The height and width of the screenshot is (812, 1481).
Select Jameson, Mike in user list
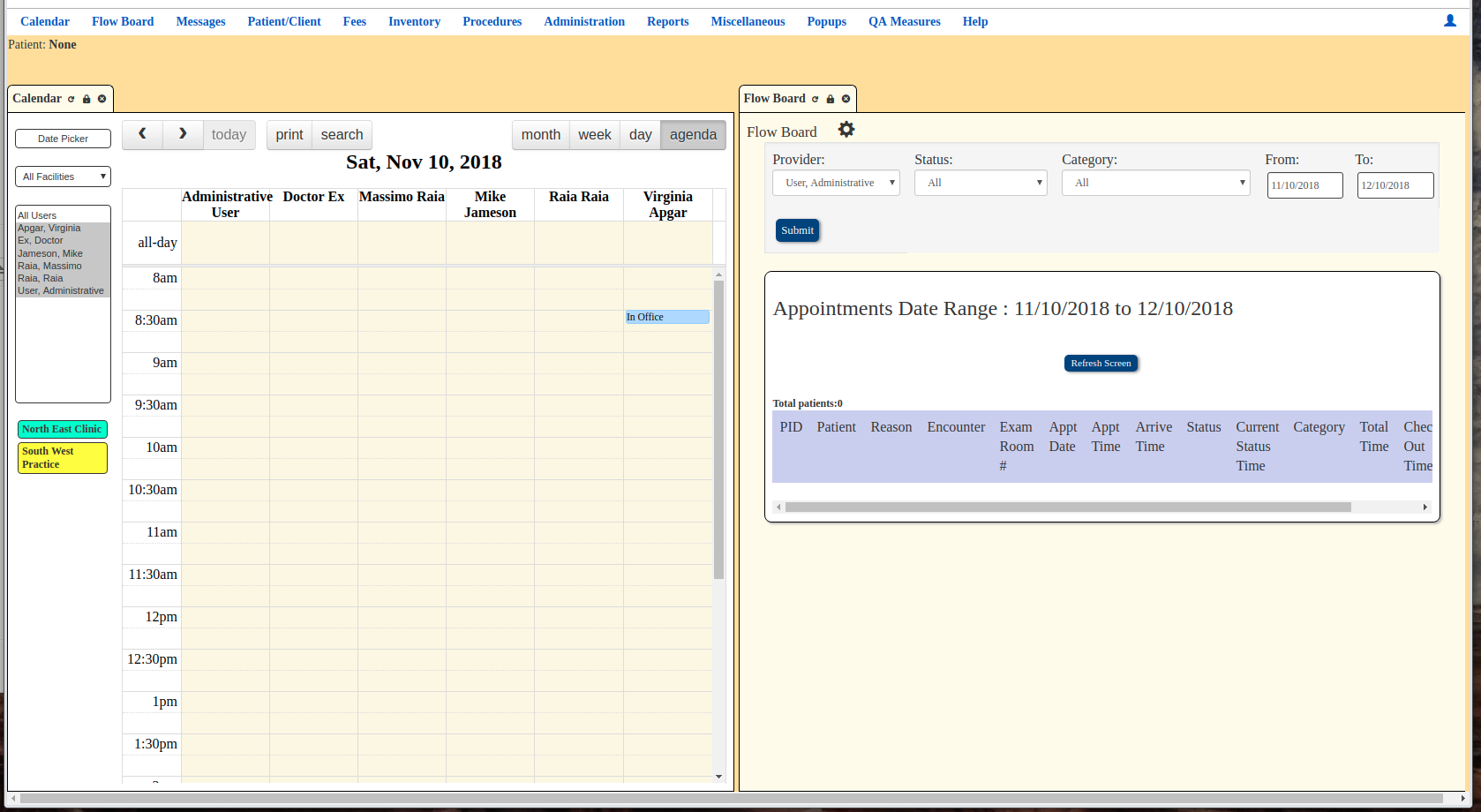(x=63, y=253)
